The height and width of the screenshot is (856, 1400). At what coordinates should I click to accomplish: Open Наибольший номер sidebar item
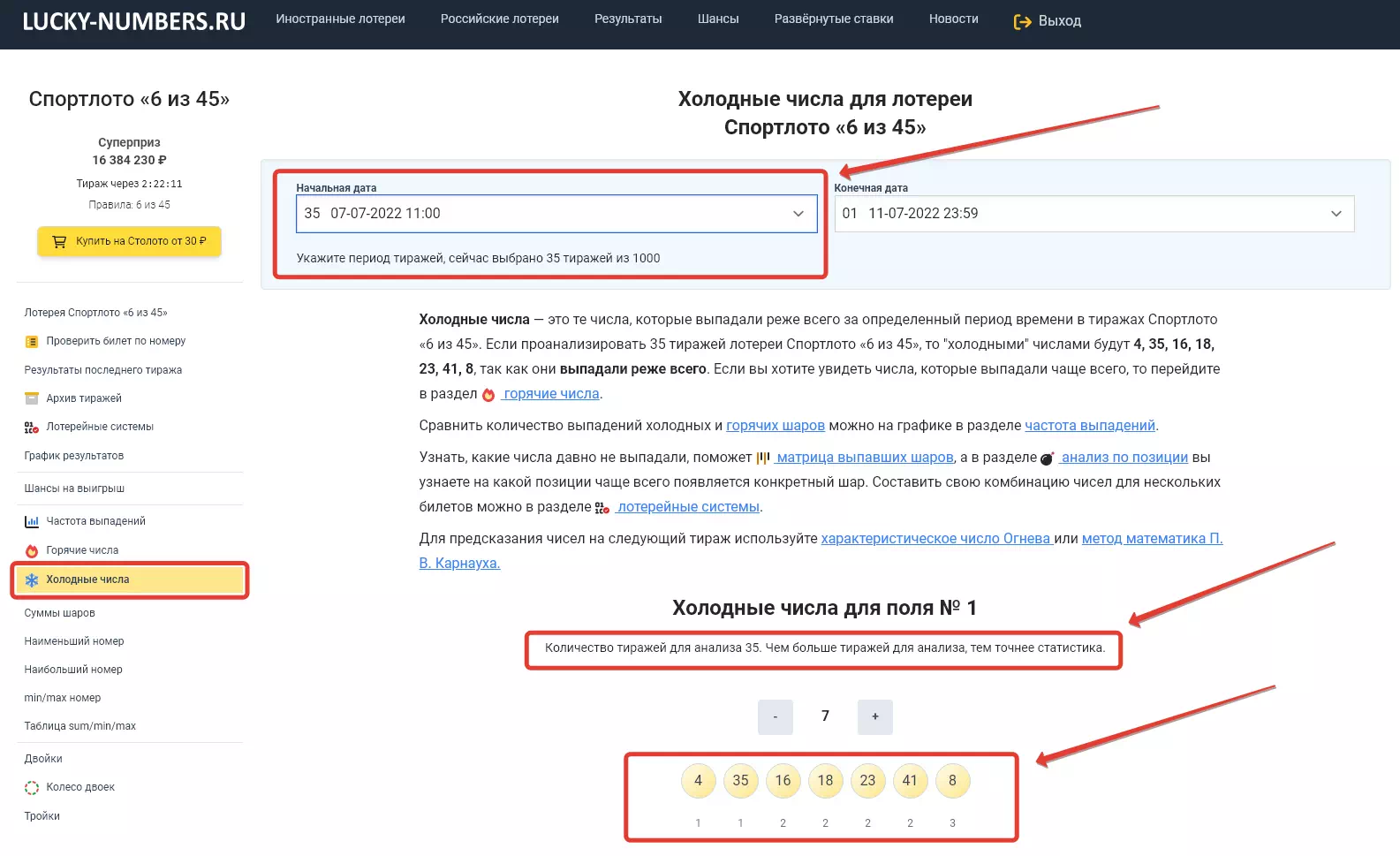(73, 670)
